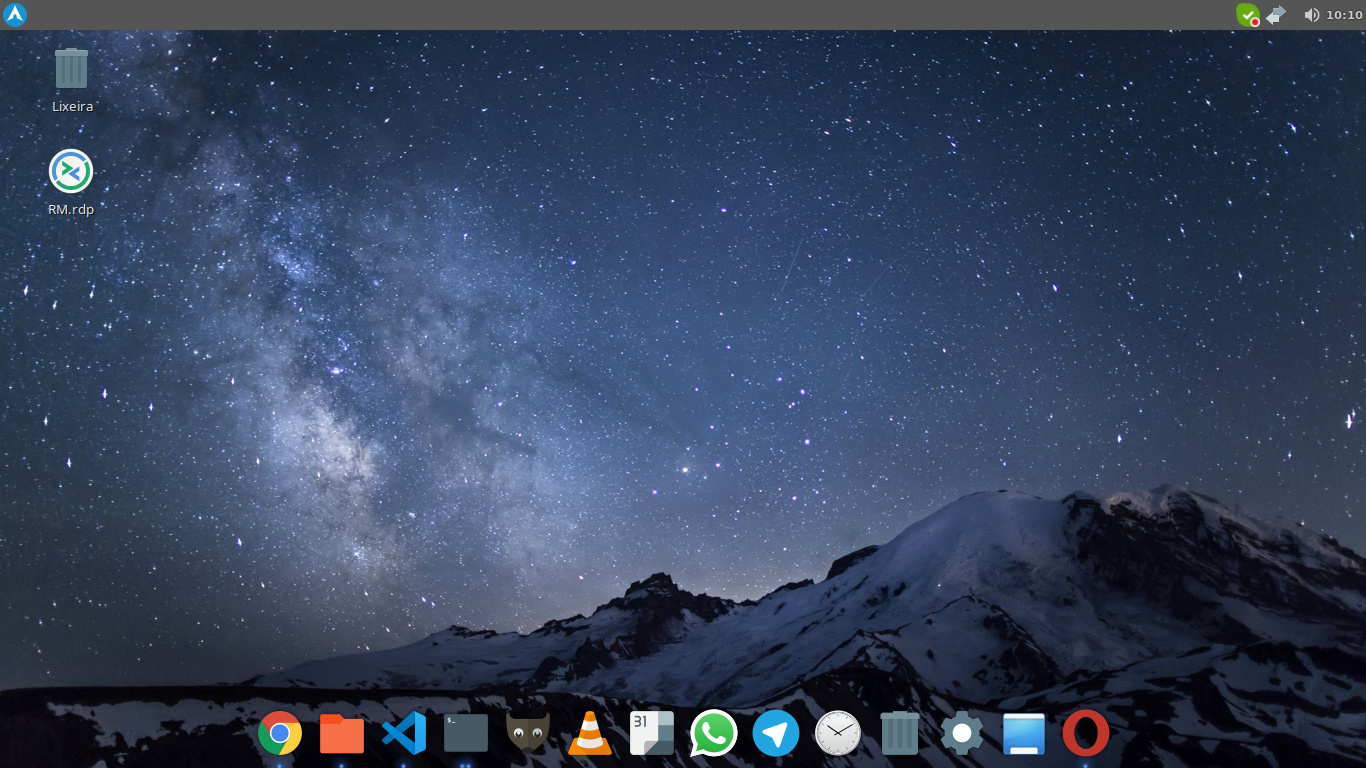Image resolution: width=1366 pixels, height=768 pixels.
Task: Open Visual Studio Code in dock
Action: [x=404, y=734]
